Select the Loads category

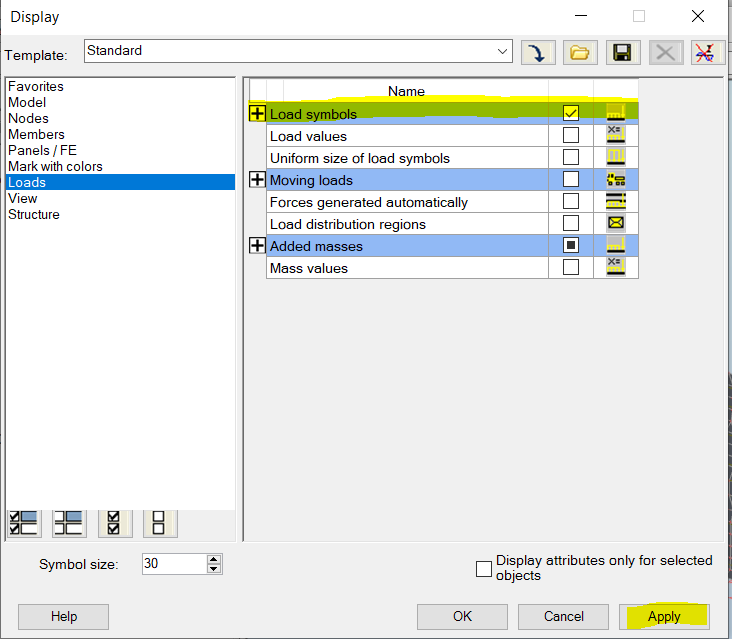click(x=120, y=182)
